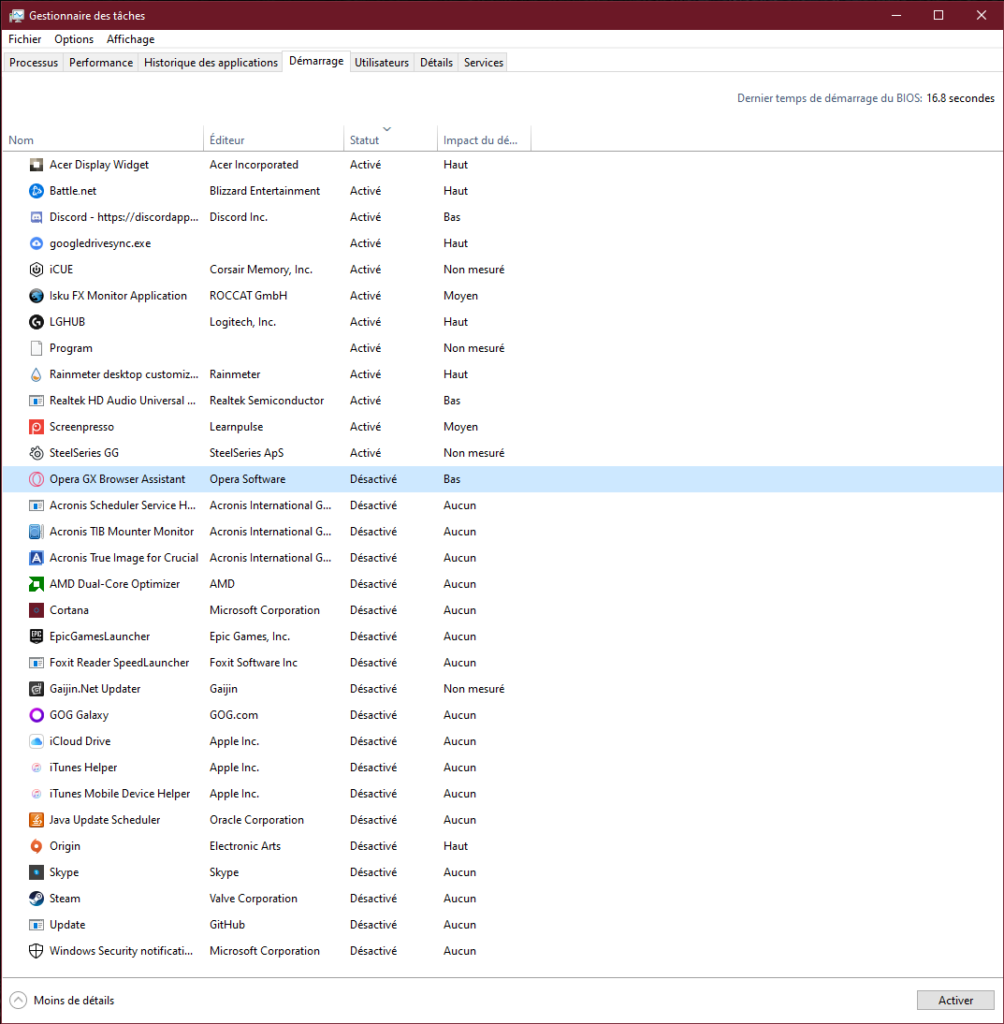Click the Blizzard Entertainment publisher cell
1004x1024 pixels.
265,191
